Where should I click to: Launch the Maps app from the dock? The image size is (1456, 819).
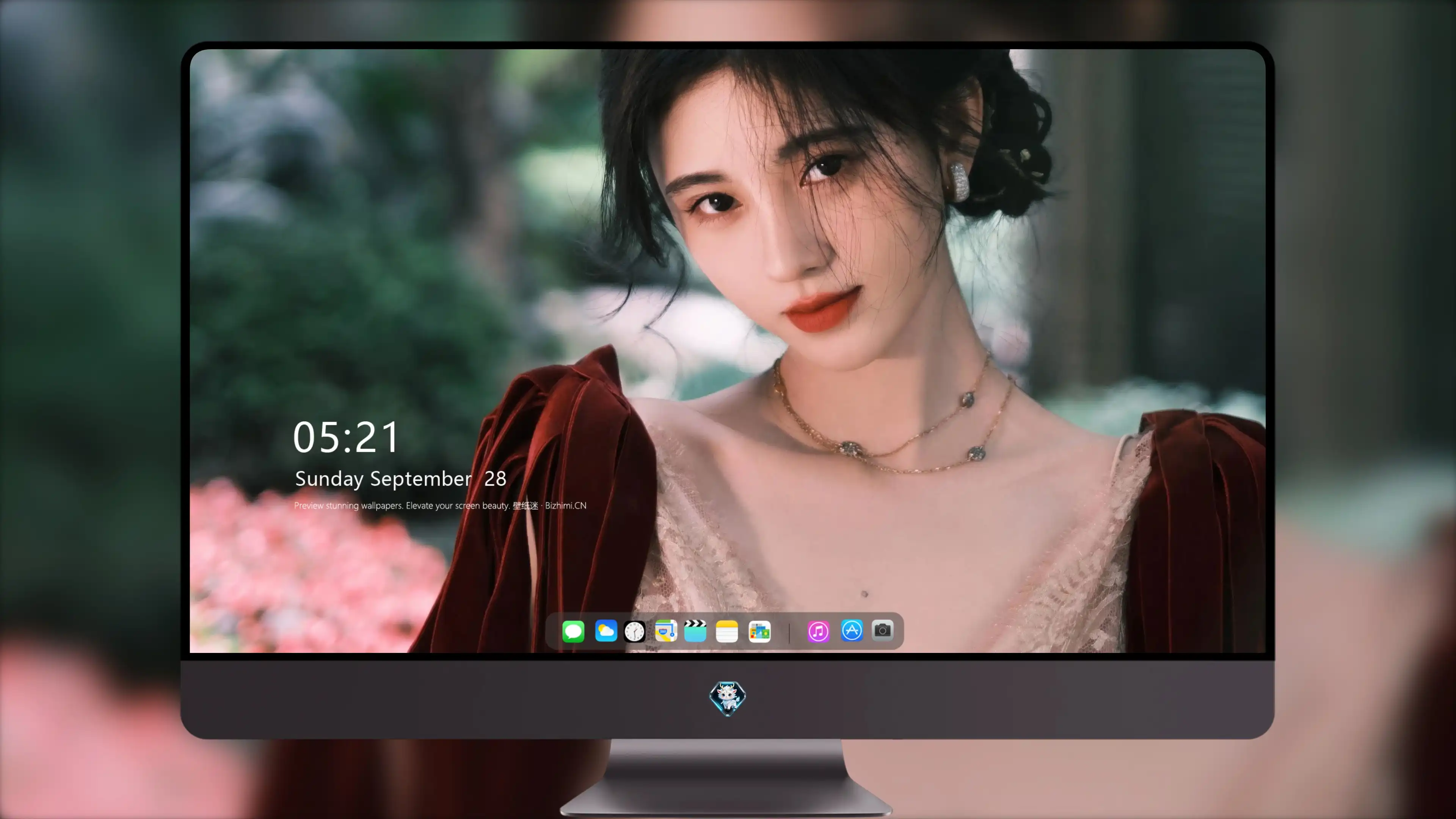[x=666, y=631]
